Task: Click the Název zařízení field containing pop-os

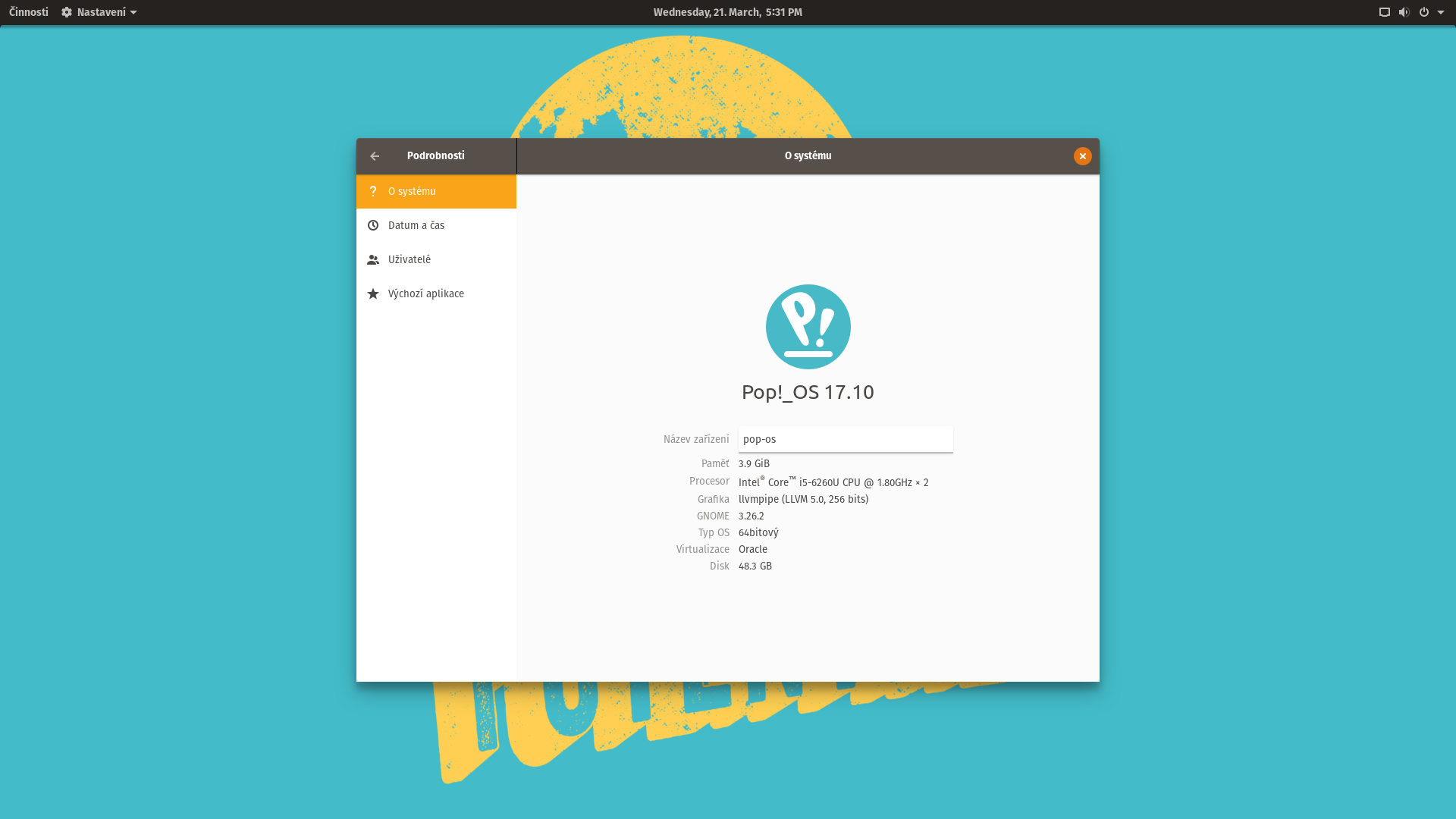Action: pyautogui.click(x=846, y=439)
